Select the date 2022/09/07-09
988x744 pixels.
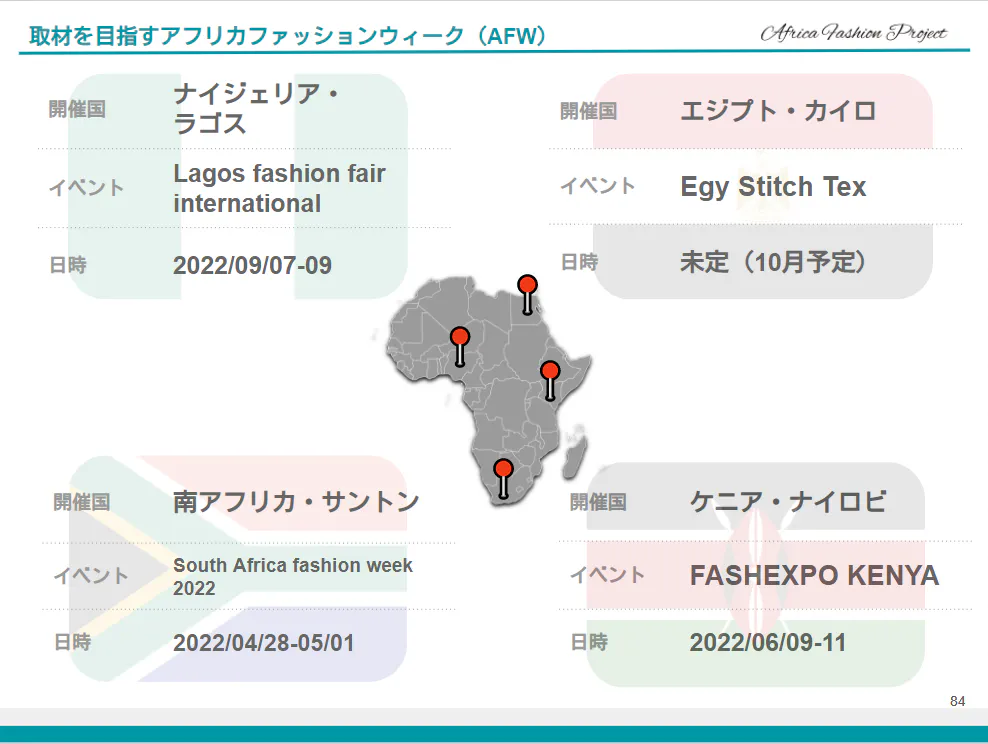pyautogui.click(x=252, y=265)
